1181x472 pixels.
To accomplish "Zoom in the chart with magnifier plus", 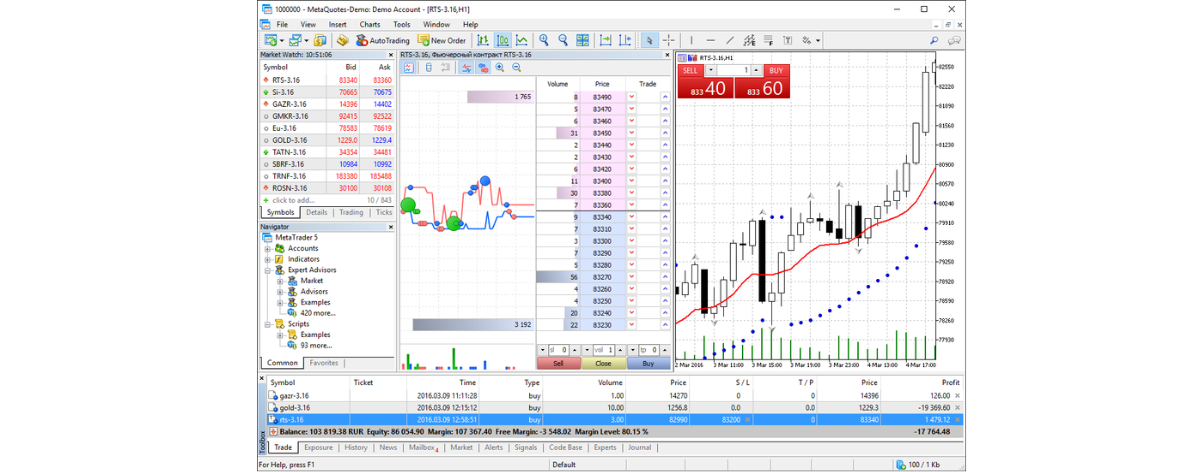I will (544, 40).
